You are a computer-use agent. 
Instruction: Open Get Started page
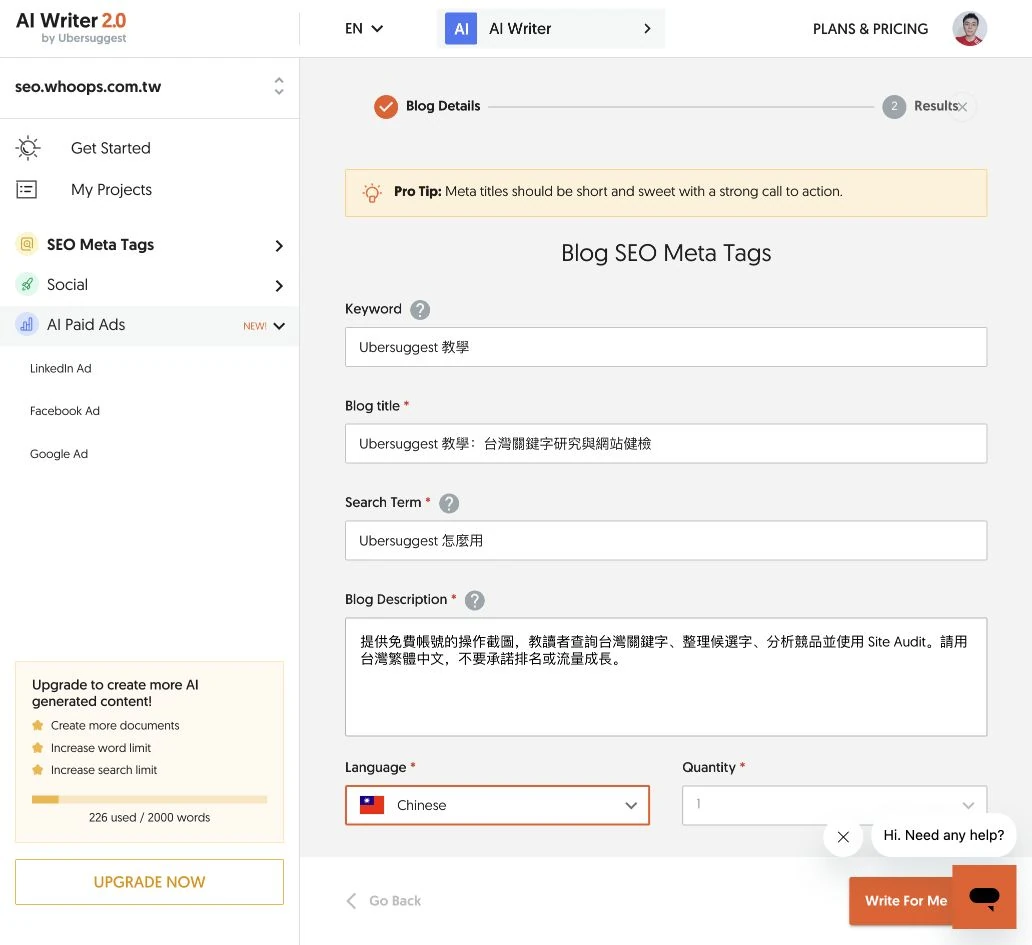point(111,148)
